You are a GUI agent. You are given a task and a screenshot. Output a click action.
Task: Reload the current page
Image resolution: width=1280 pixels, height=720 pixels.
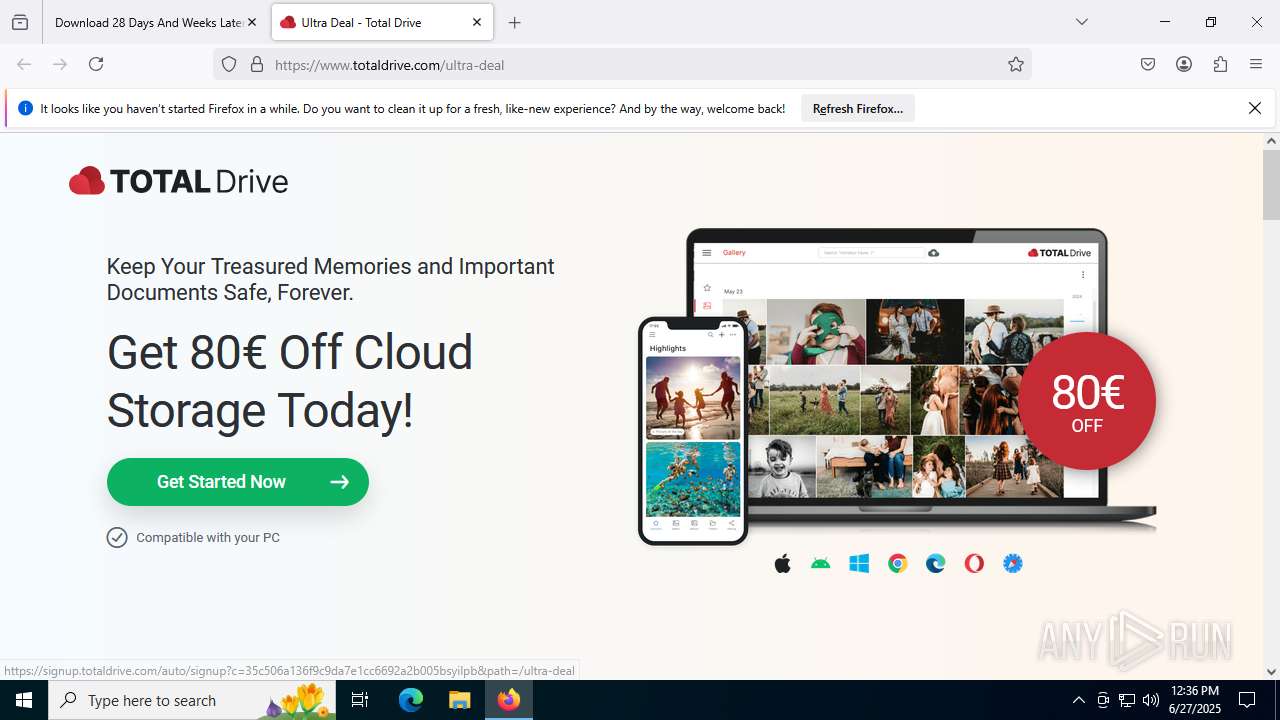pyautogui.click(x=96, y=64)
